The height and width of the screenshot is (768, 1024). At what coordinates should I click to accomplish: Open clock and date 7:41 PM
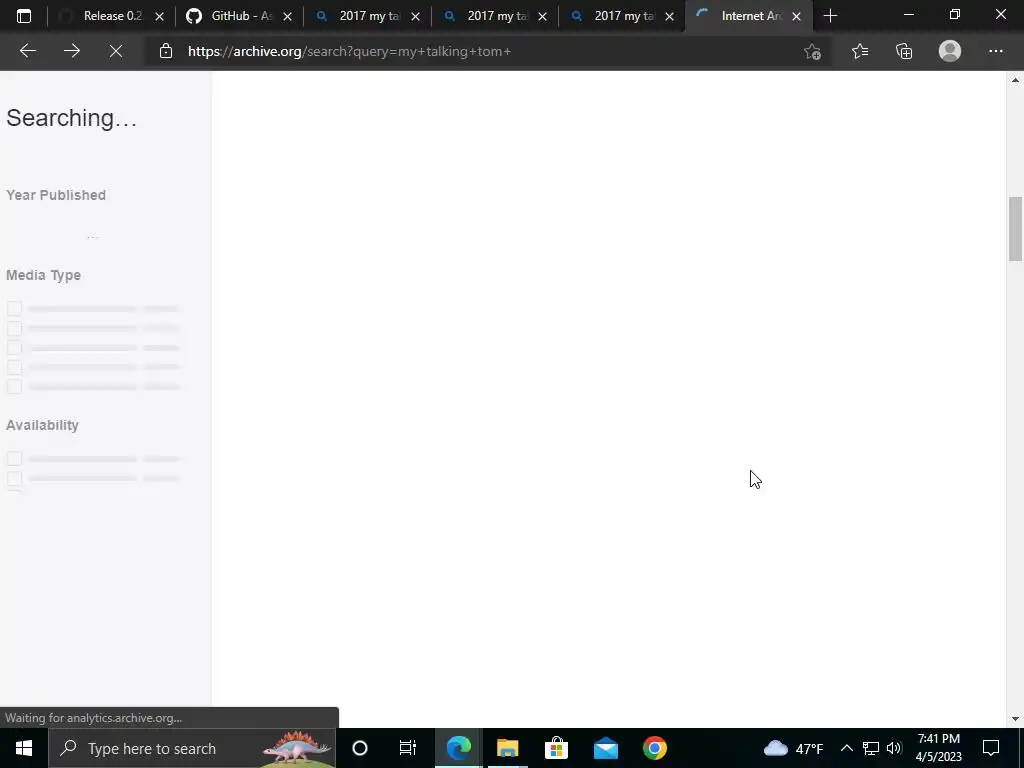coord(938,748)
